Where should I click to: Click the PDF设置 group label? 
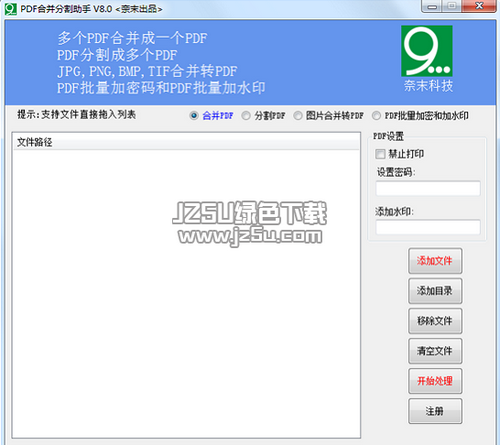pos(388,136)
